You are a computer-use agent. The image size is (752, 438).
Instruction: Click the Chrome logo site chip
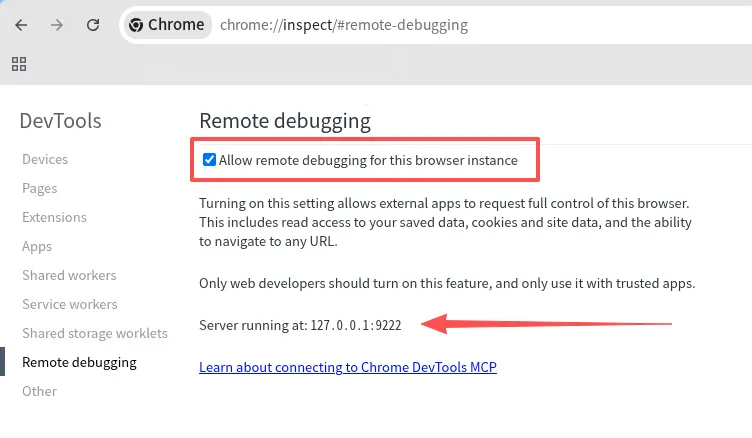click(x=167, y=25)
